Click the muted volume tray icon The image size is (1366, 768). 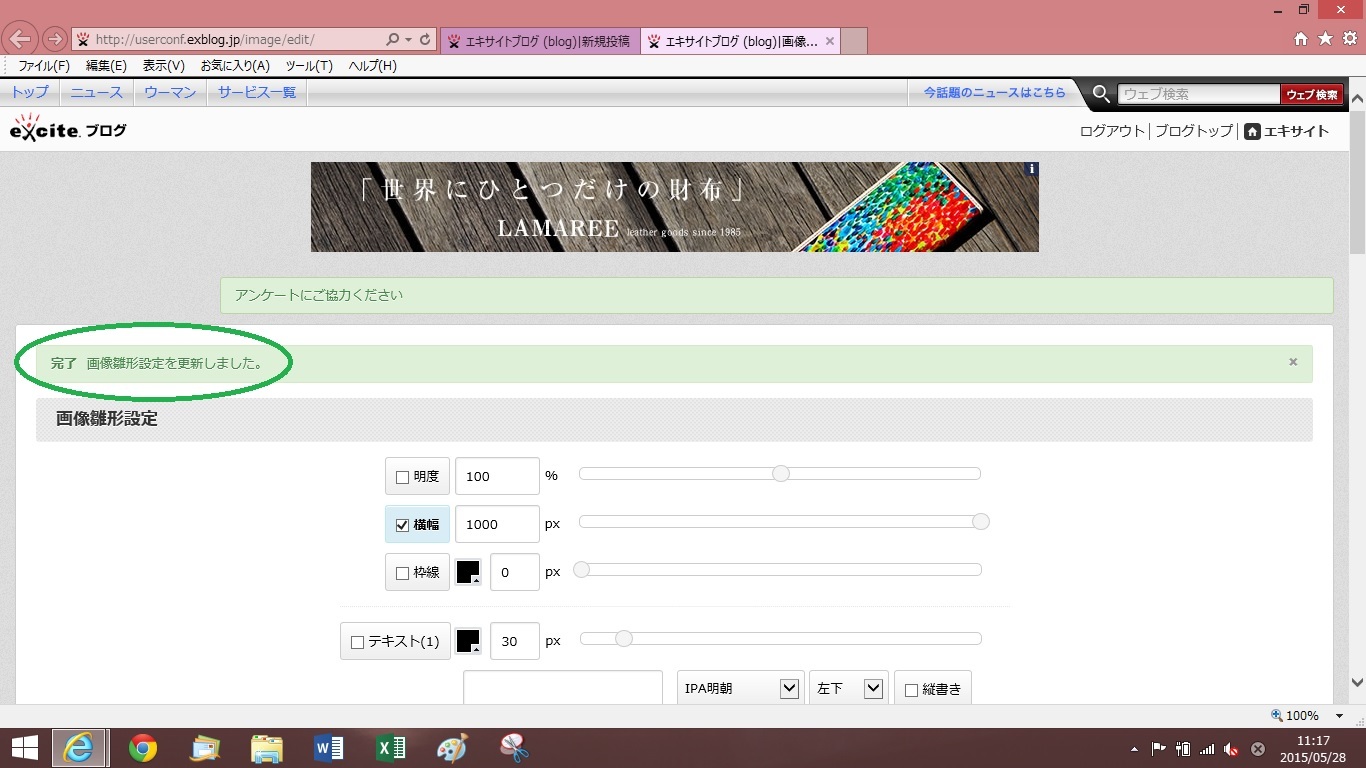[x=1232, y=748]
